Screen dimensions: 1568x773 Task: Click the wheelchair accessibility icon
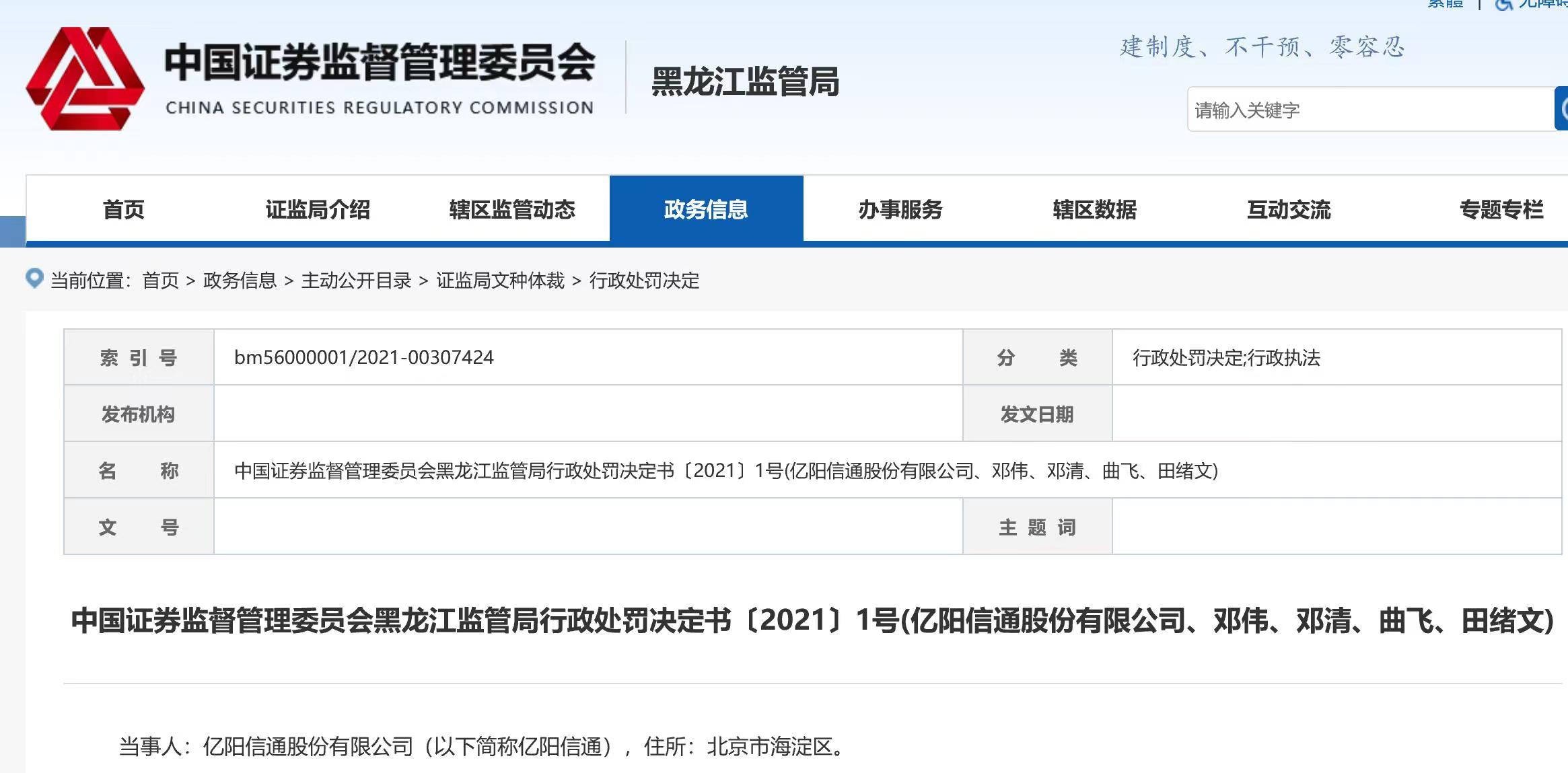pos(1503,4)
